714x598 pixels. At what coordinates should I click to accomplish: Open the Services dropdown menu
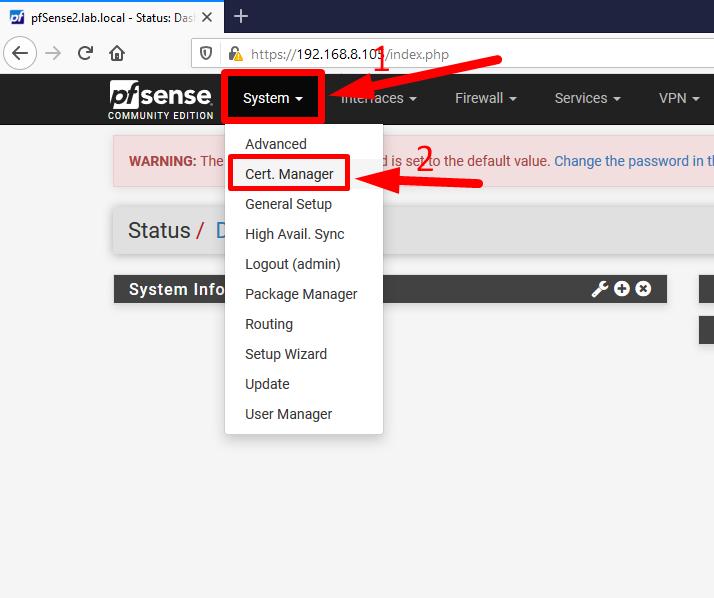[x=587, y=98]
